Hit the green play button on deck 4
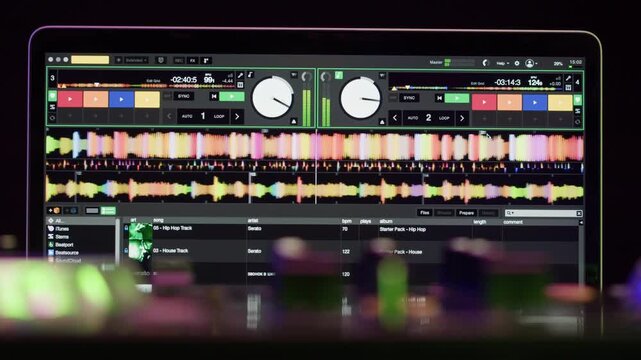 tap(457, 98)
